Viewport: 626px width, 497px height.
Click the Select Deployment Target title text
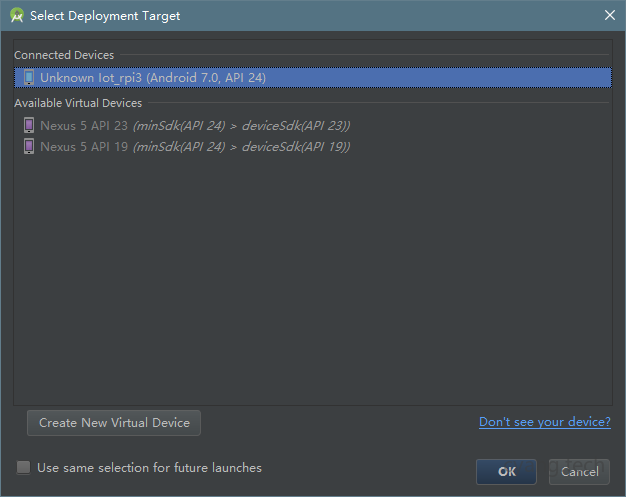click(105, 15)
